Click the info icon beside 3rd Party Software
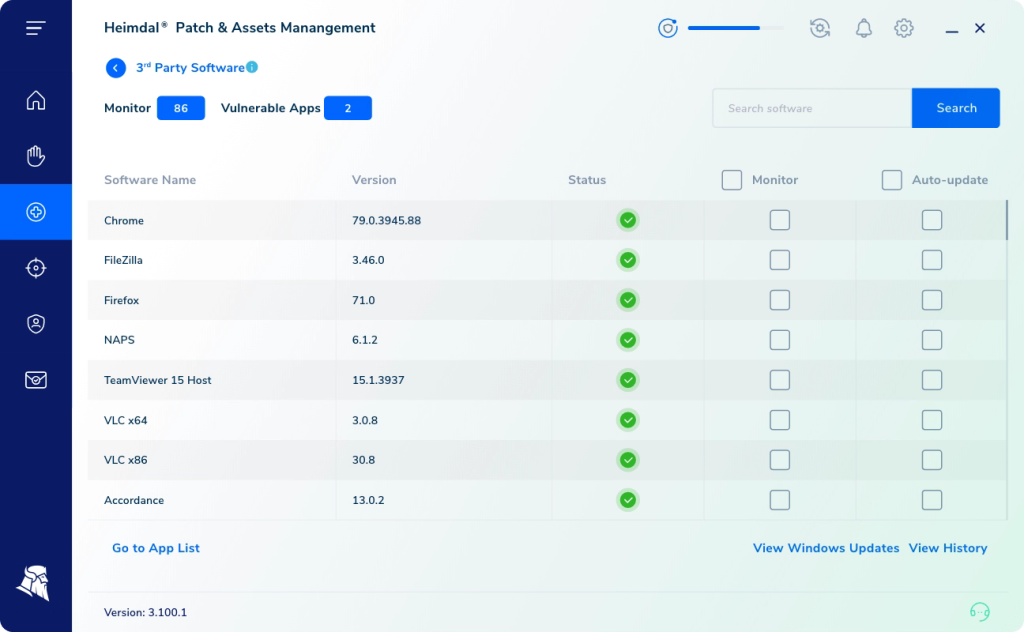 [252, 67]
